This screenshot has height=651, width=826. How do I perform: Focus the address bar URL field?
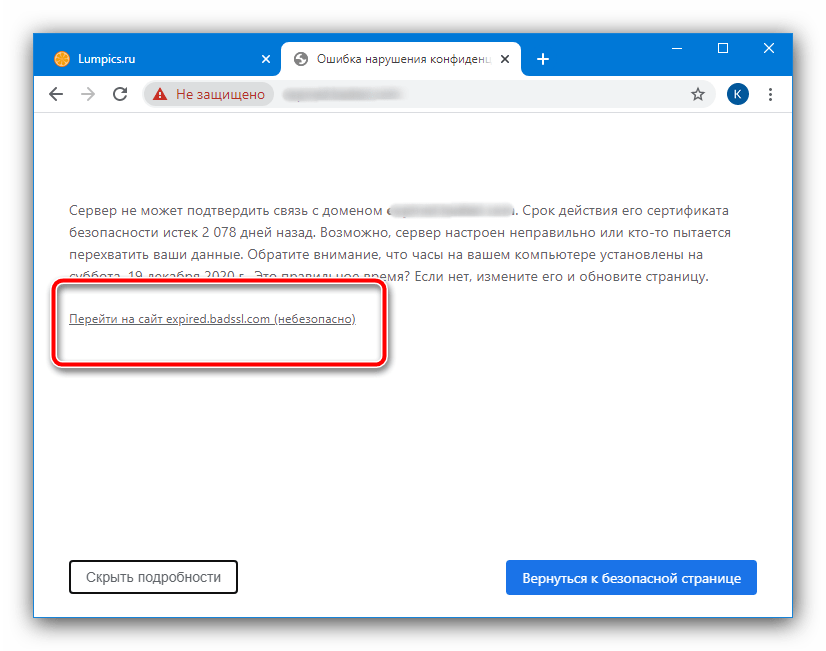[480, 94]
